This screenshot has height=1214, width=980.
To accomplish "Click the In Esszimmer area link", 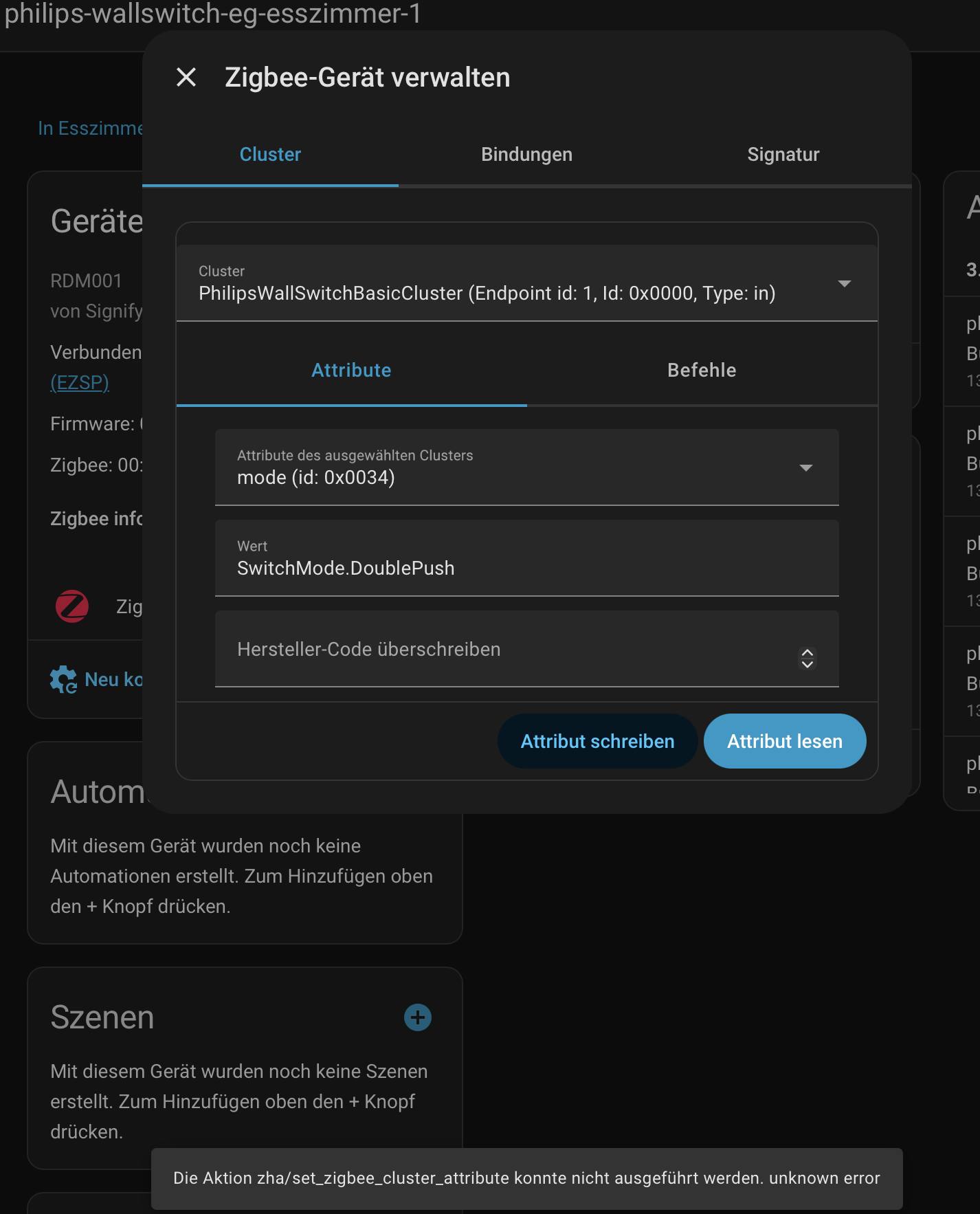I will (90, 129).
